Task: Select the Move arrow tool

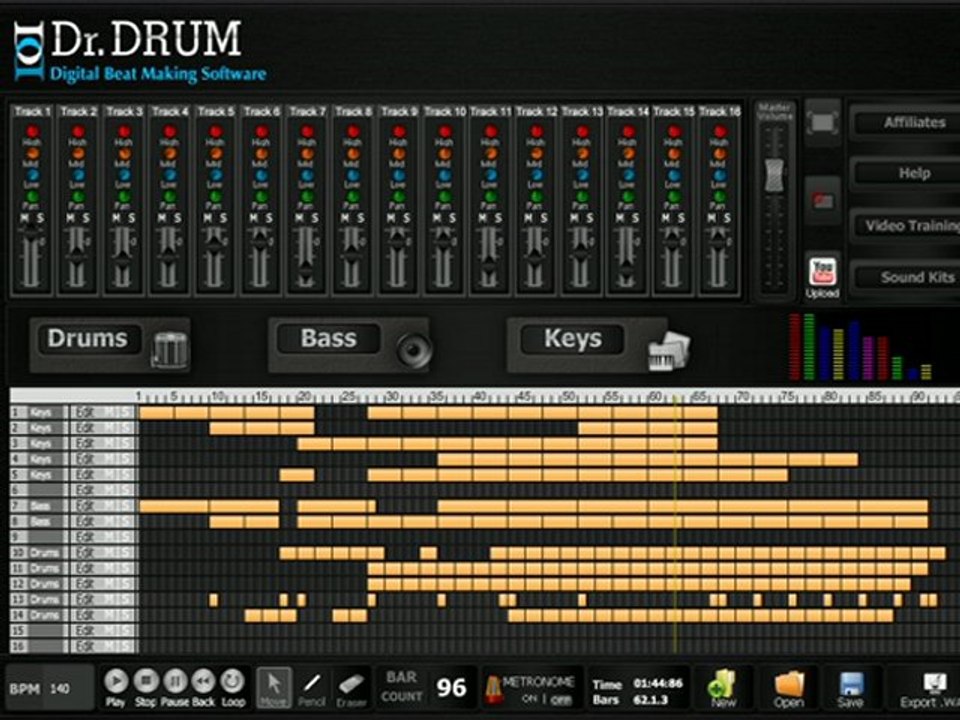Action: coord(274,688)
